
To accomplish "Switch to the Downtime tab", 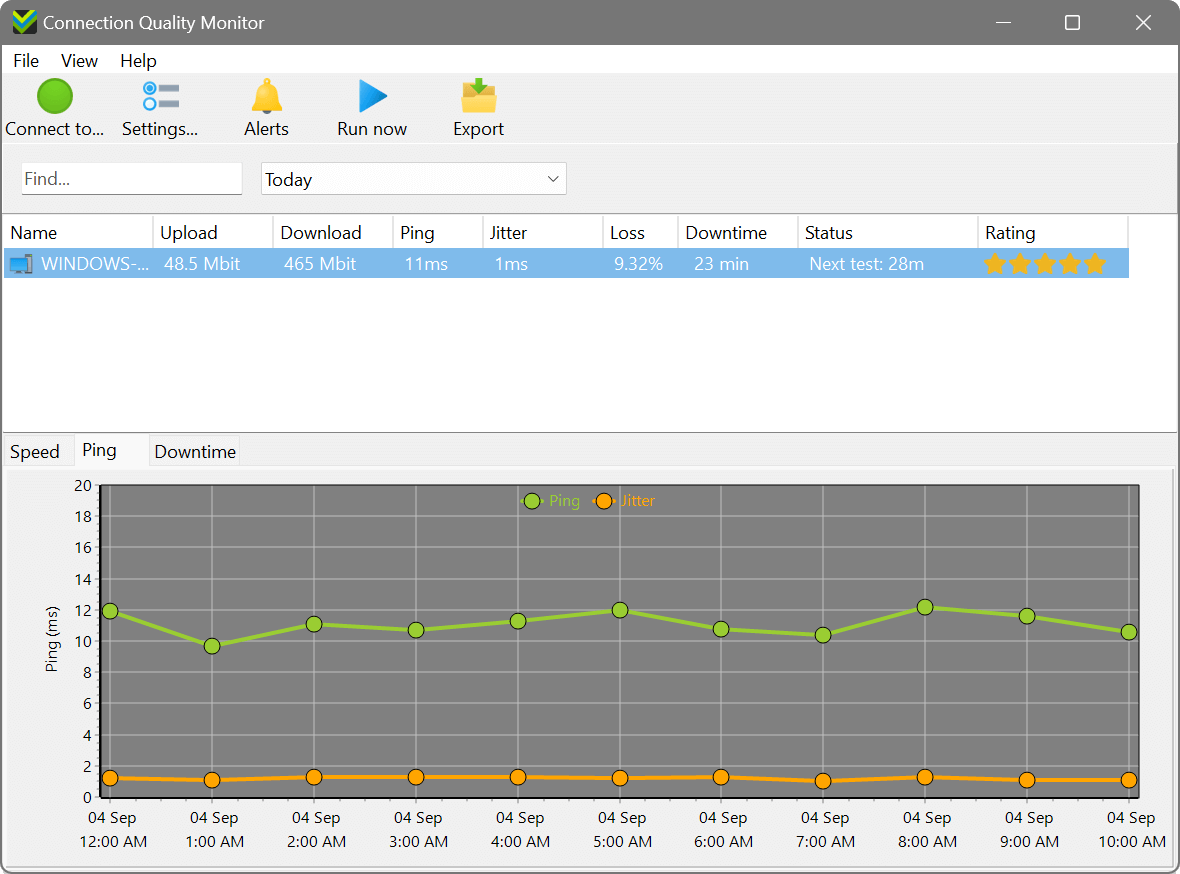I will pos(194,451).
